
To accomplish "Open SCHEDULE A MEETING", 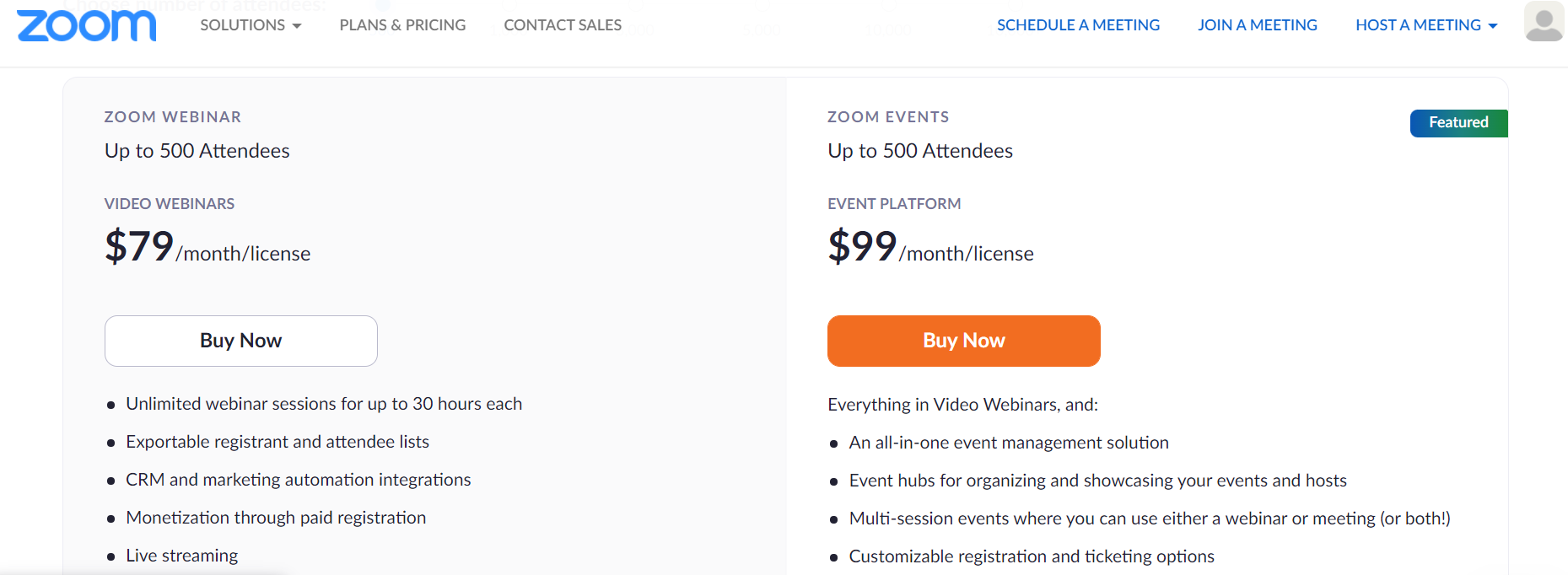I will [x=1078, y=25].
